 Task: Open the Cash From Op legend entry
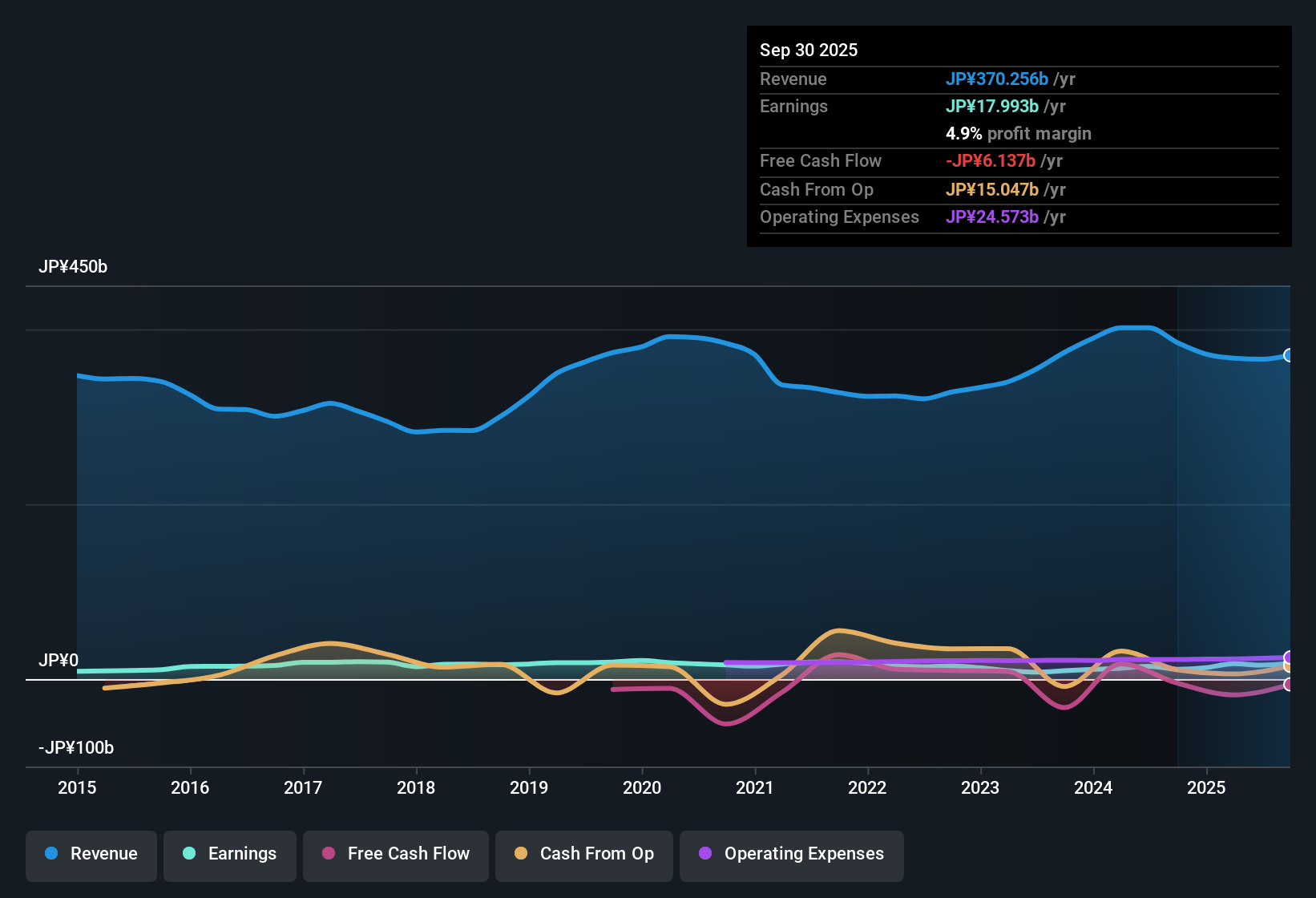(x=583, y=854)
